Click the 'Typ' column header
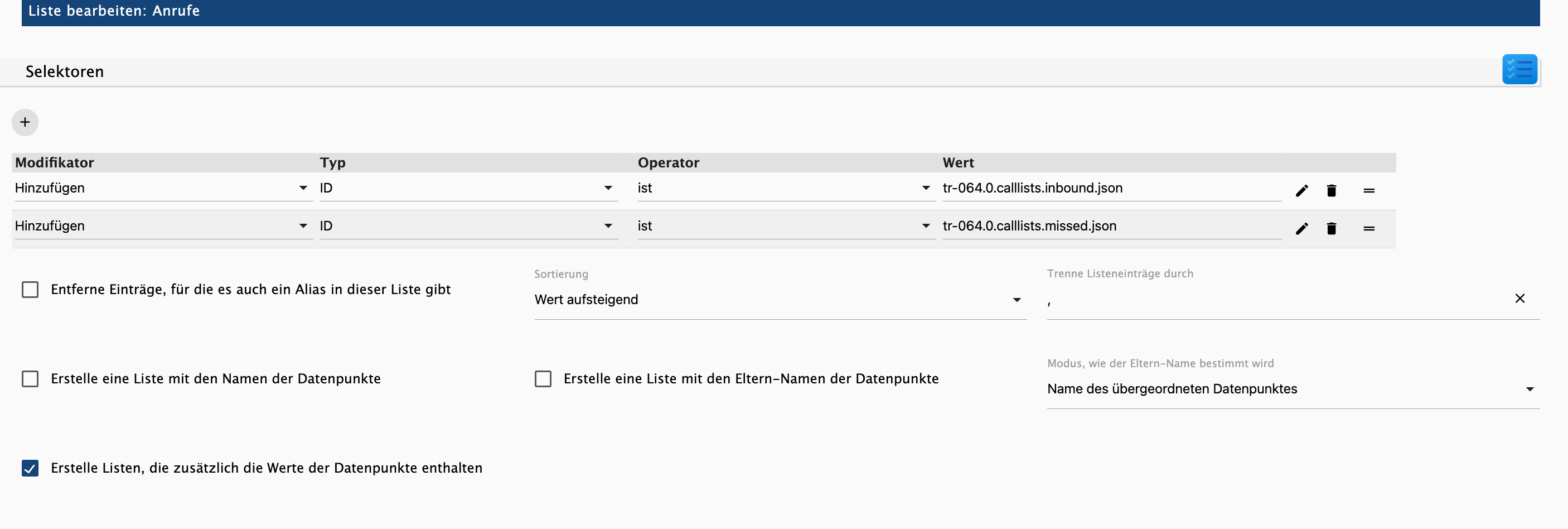1568x529 pixels. (332, 163)
